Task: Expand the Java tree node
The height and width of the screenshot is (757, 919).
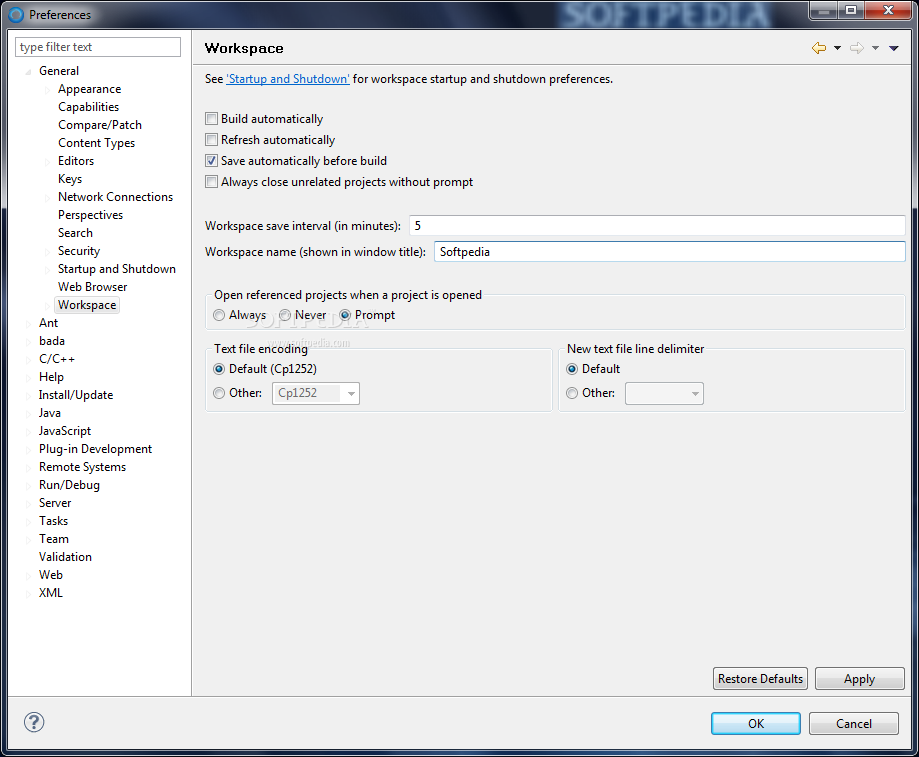Action: (x=28, y=414)
